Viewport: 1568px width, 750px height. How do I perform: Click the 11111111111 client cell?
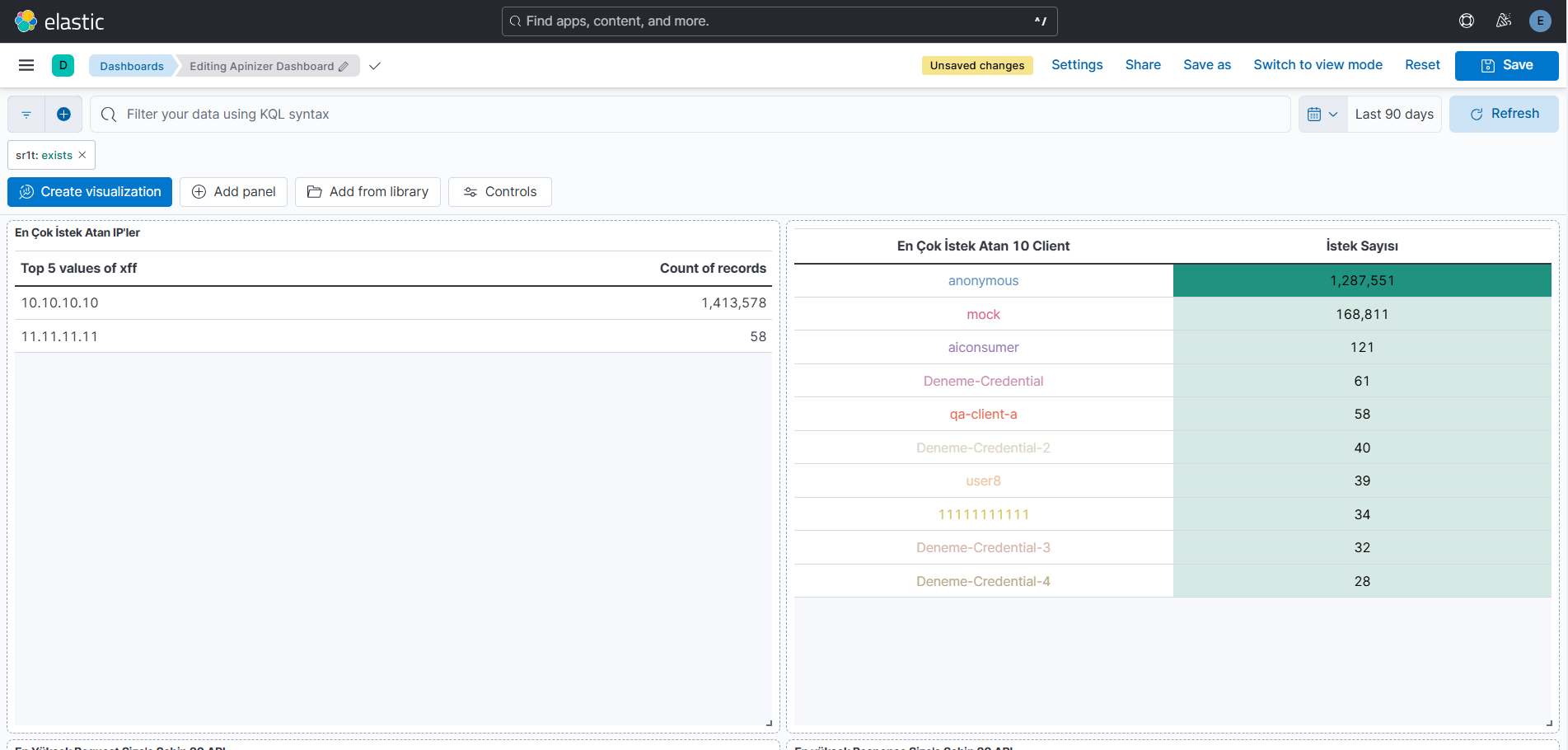pos(983,515)
